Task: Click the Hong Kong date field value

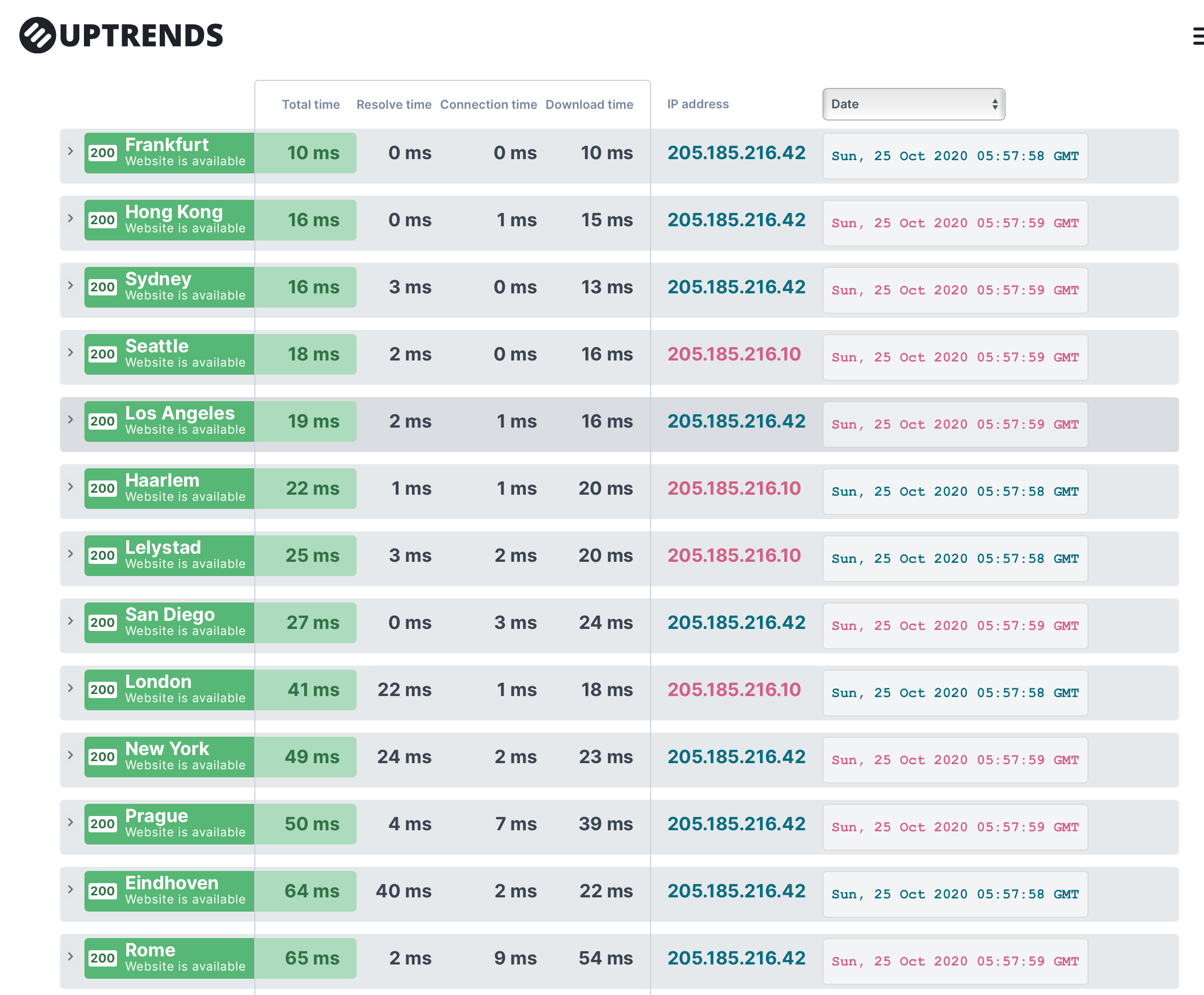Action: click(955, 223)
